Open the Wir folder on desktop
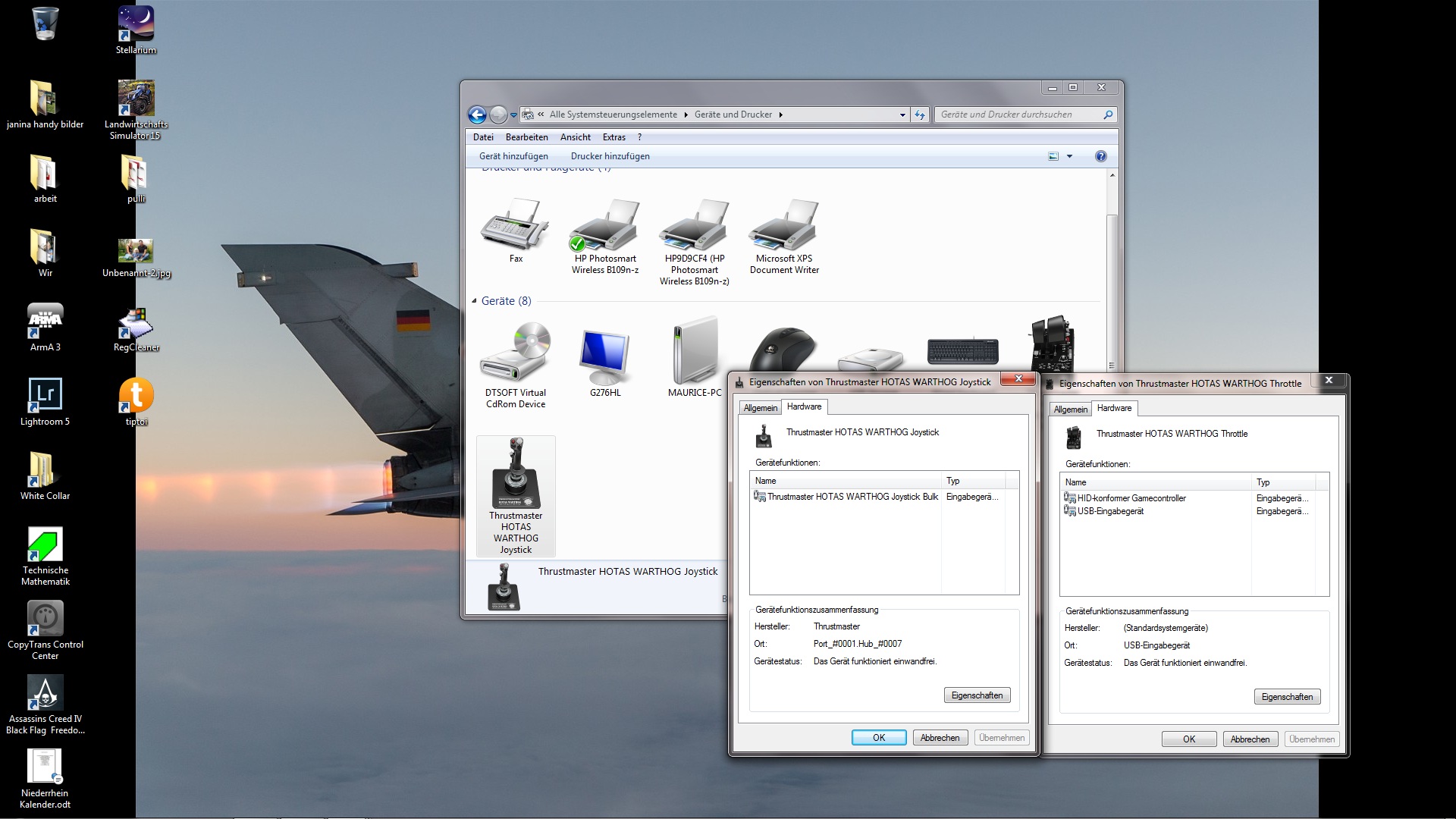1456x819 pixels. coord(45,253)
